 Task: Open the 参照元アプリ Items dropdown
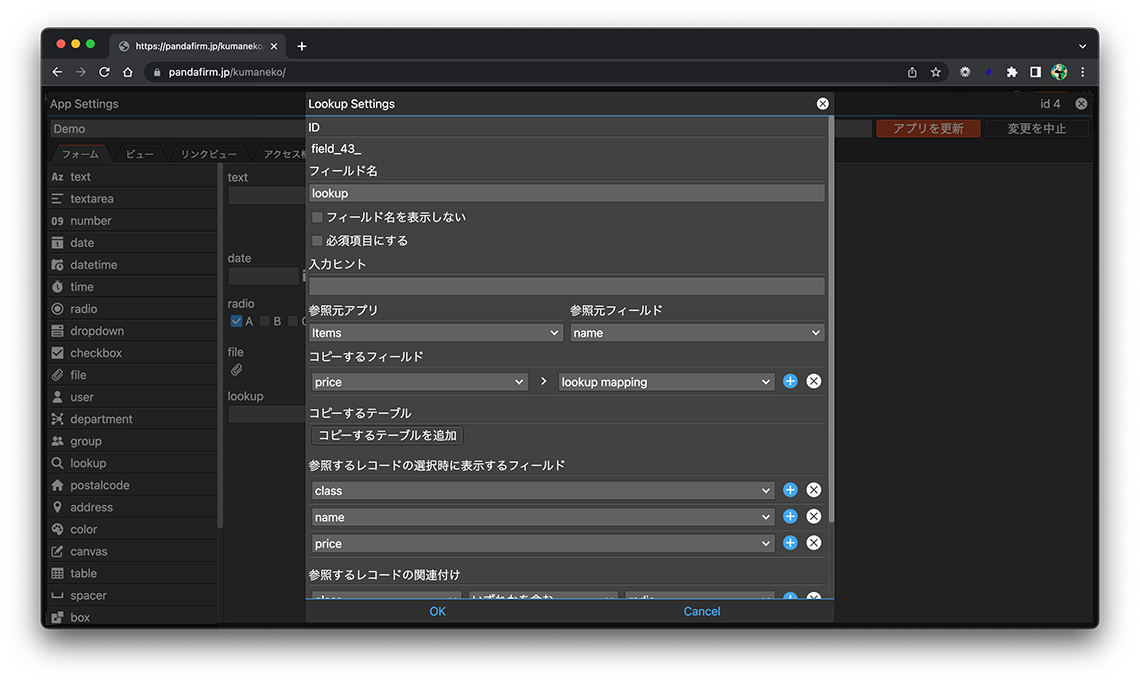coord(435,333)
